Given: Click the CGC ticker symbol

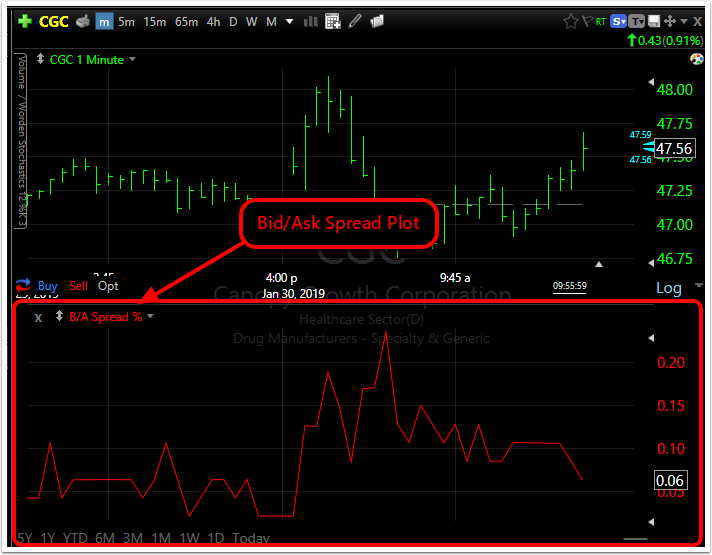Looking at the screenshot, I should point(54,21).
